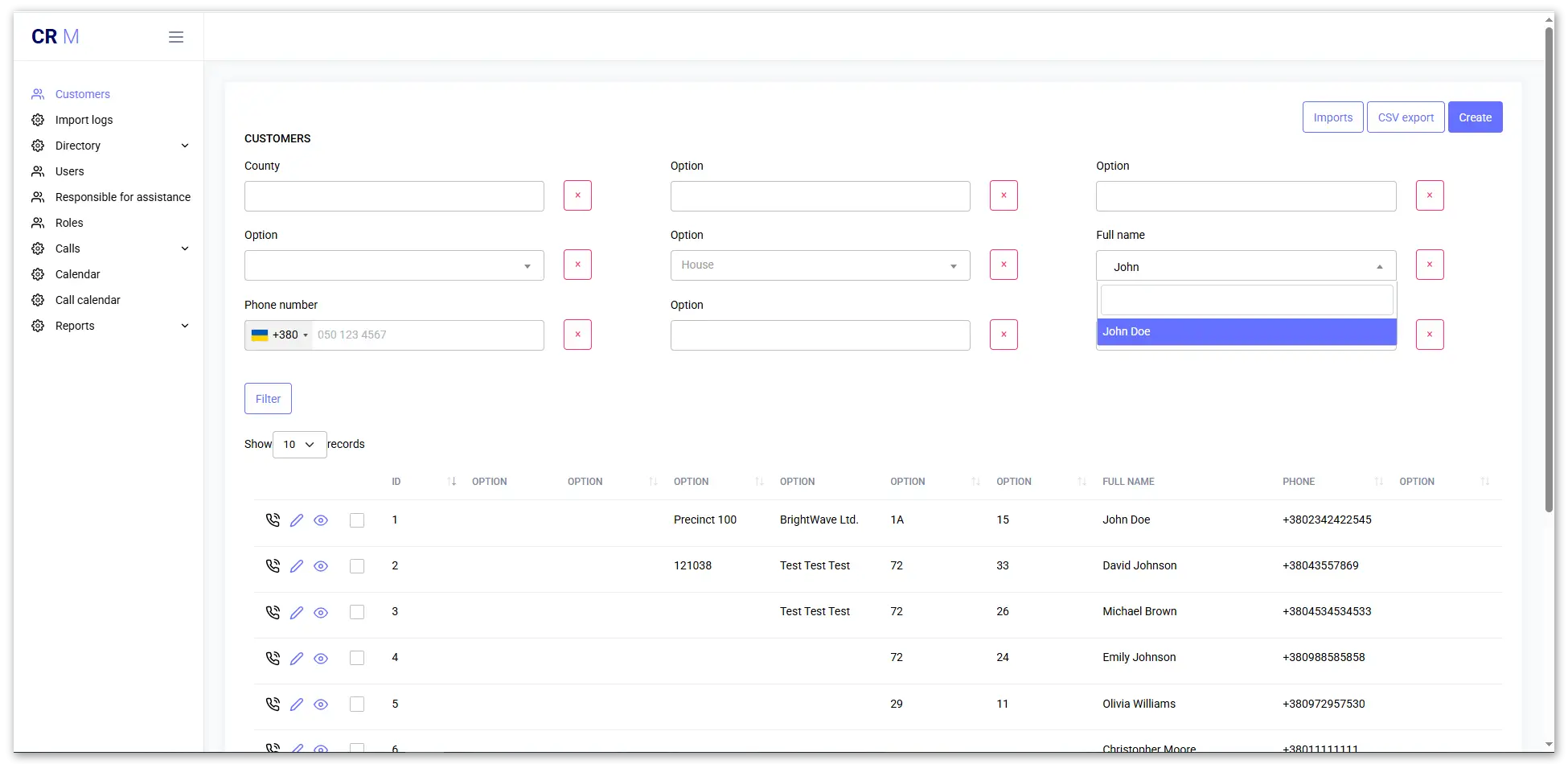Check the checkbox for customer ID 1
This screenshot has height=764, width=1568.
tap(357, 520)
